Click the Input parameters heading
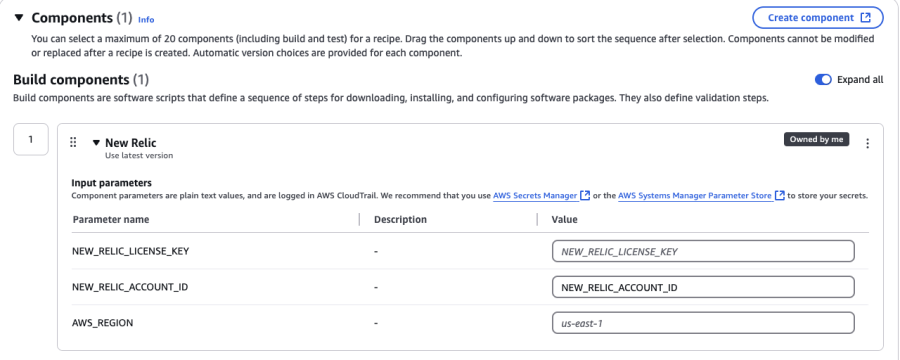The image size is (900, 360). (111, 183)
